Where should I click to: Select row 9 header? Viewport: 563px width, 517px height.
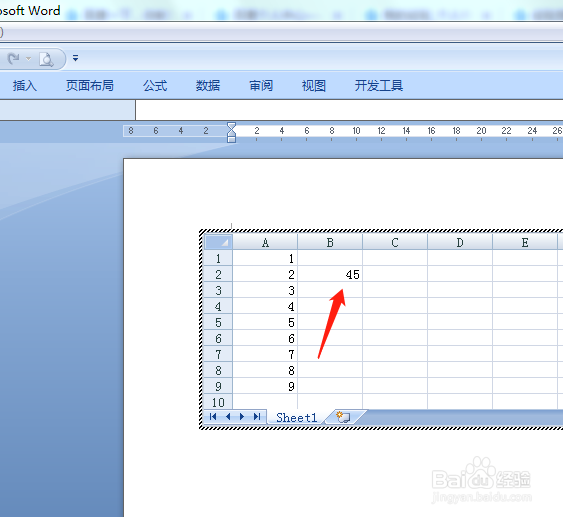click(218, 386)
